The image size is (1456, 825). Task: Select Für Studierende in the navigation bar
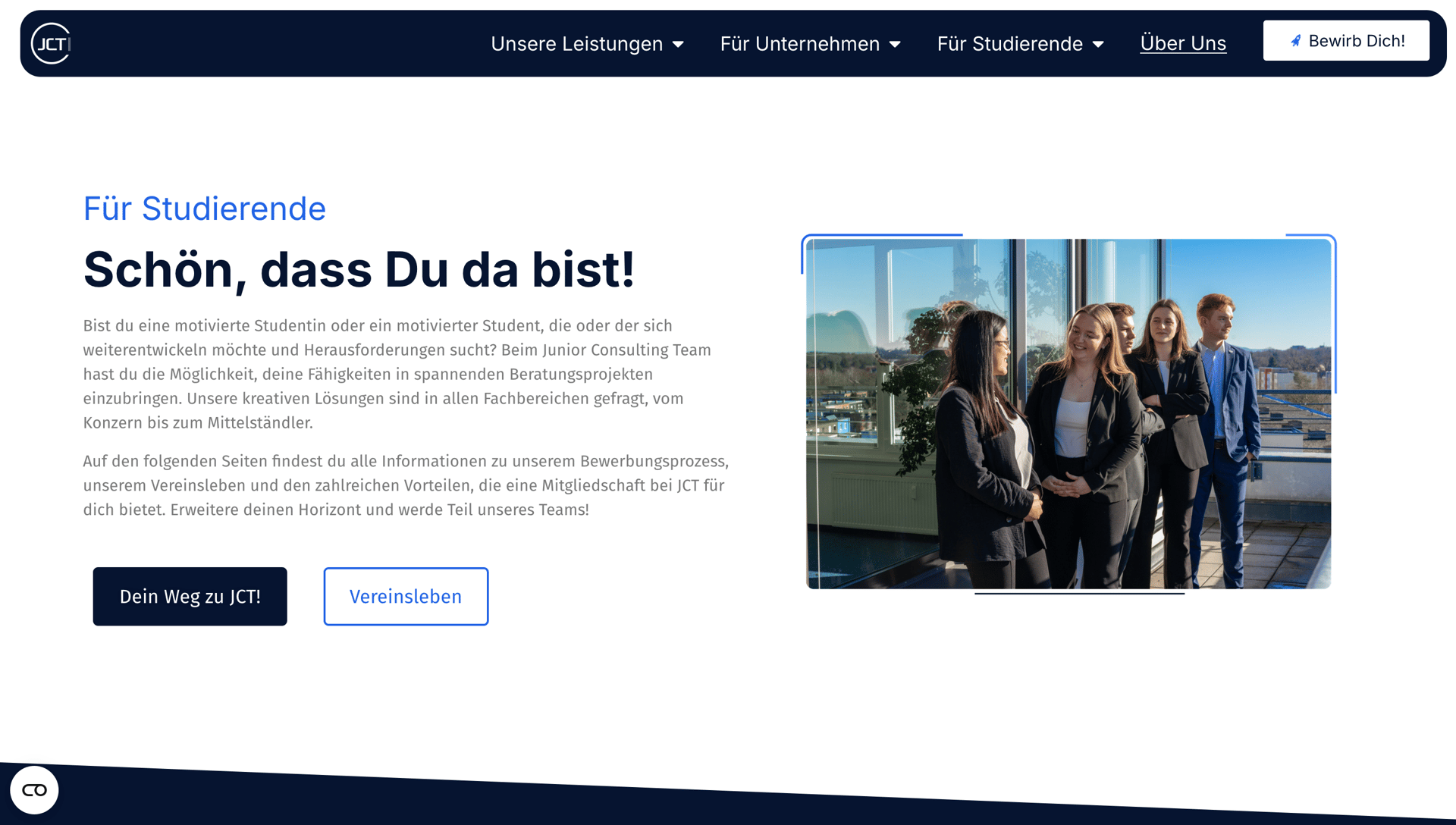point(1009,44)
